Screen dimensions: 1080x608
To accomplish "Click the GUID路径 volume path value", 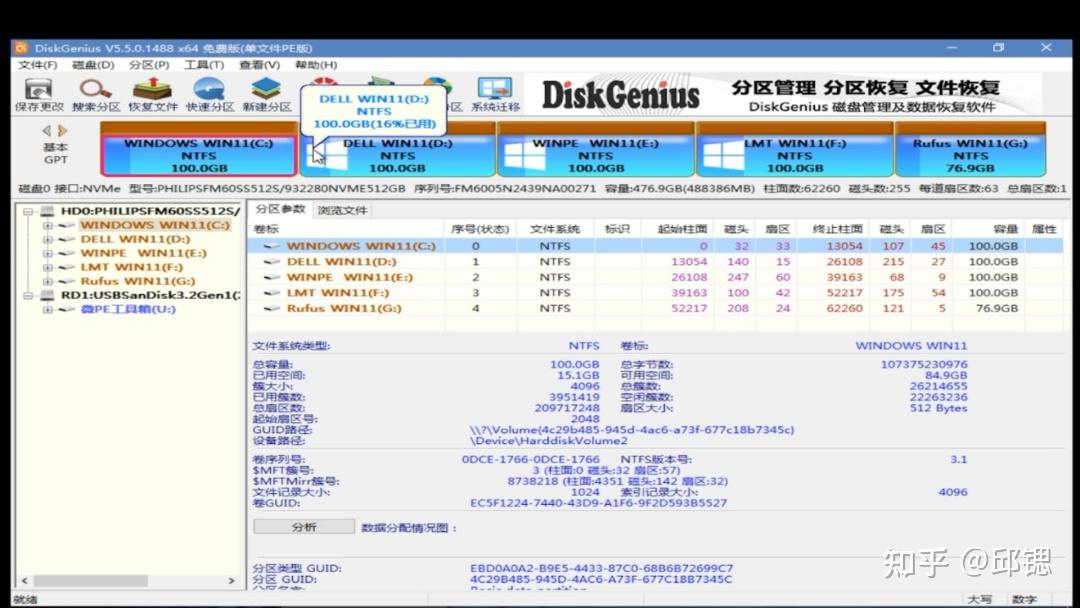I will click(632, 430).
